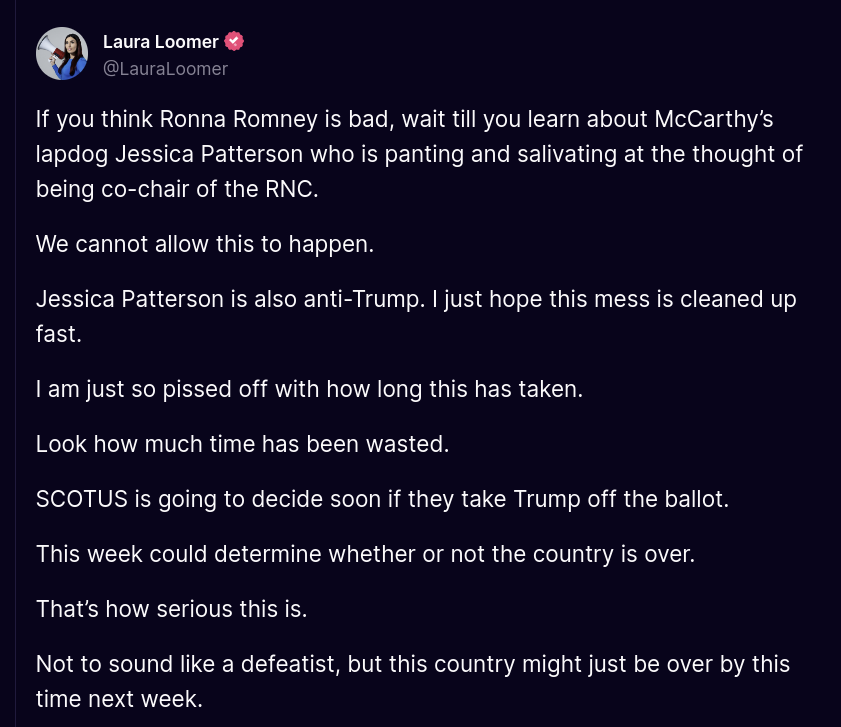Click the word "McCarthy's" in the first line
The width and height of the screenshot is (841, 727).
(714, 119)
